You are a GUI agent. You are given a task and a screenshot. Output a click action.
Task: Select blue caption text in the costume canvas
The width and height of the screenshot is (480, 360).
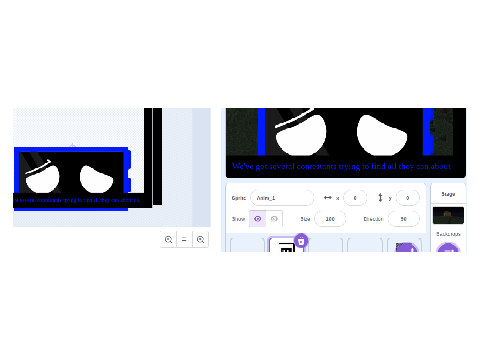click(x=77, y=200)
